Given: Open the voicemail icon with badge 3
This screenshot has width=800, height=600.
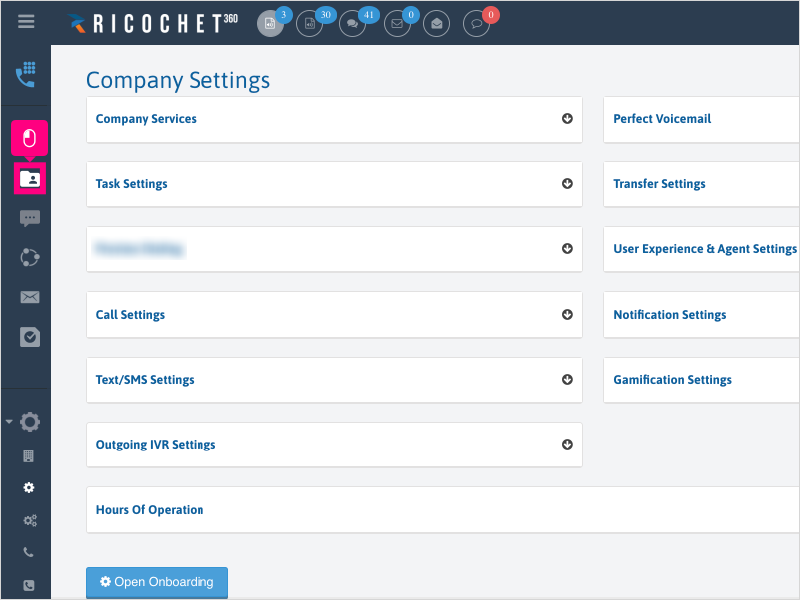Looking at the screenshot, I should point(270,23).
